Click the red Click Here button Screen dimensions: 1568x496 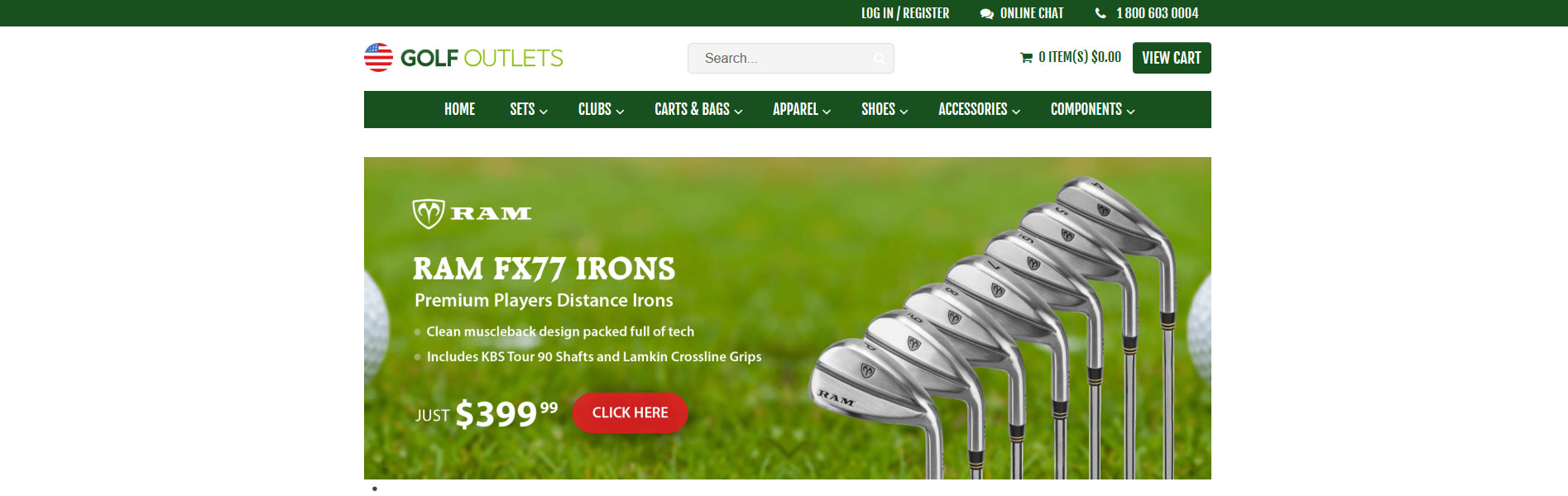(x=630, y=413)
